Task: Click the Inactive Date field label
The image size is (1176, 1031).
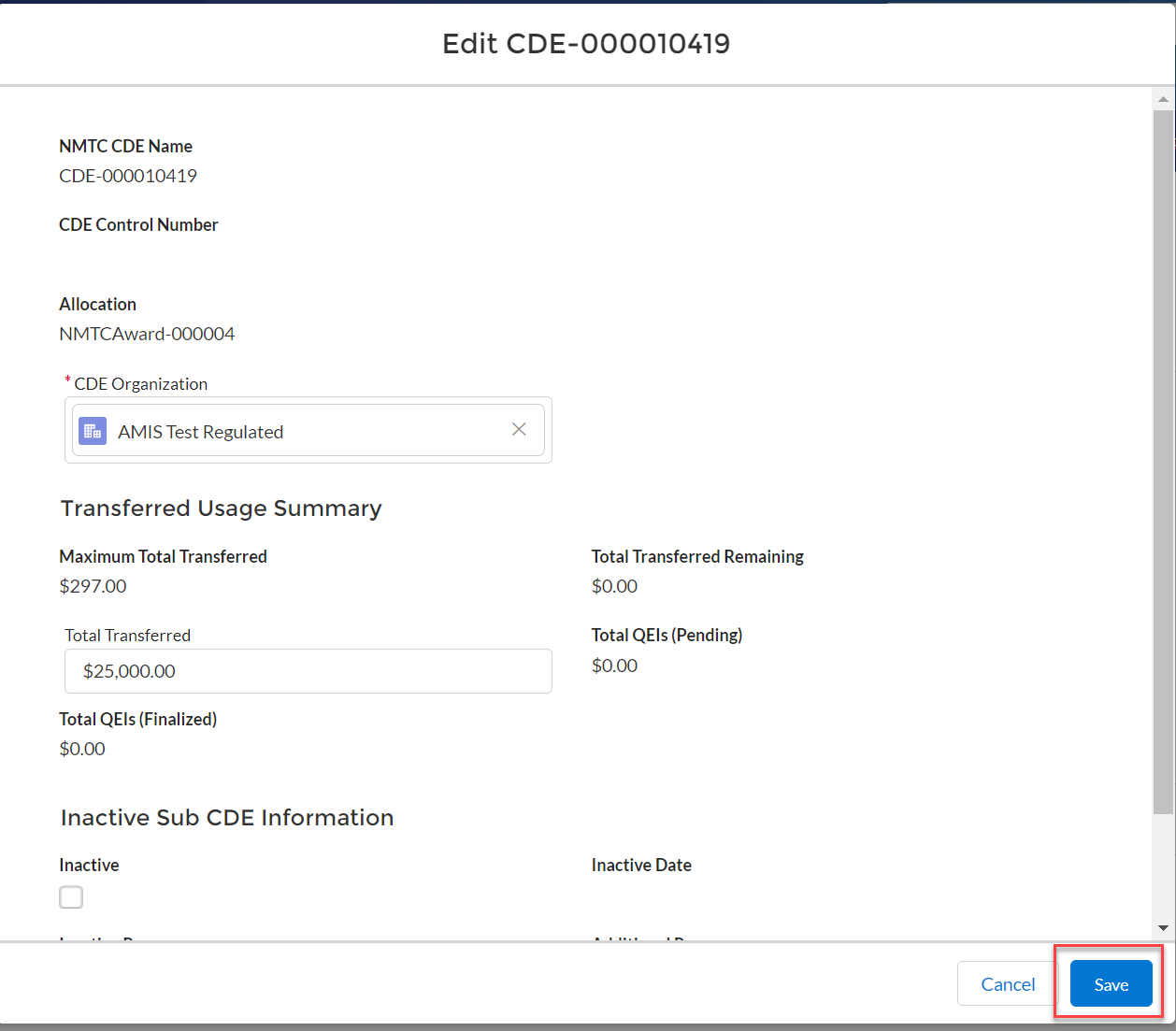Action: click(x=641, y=865)
